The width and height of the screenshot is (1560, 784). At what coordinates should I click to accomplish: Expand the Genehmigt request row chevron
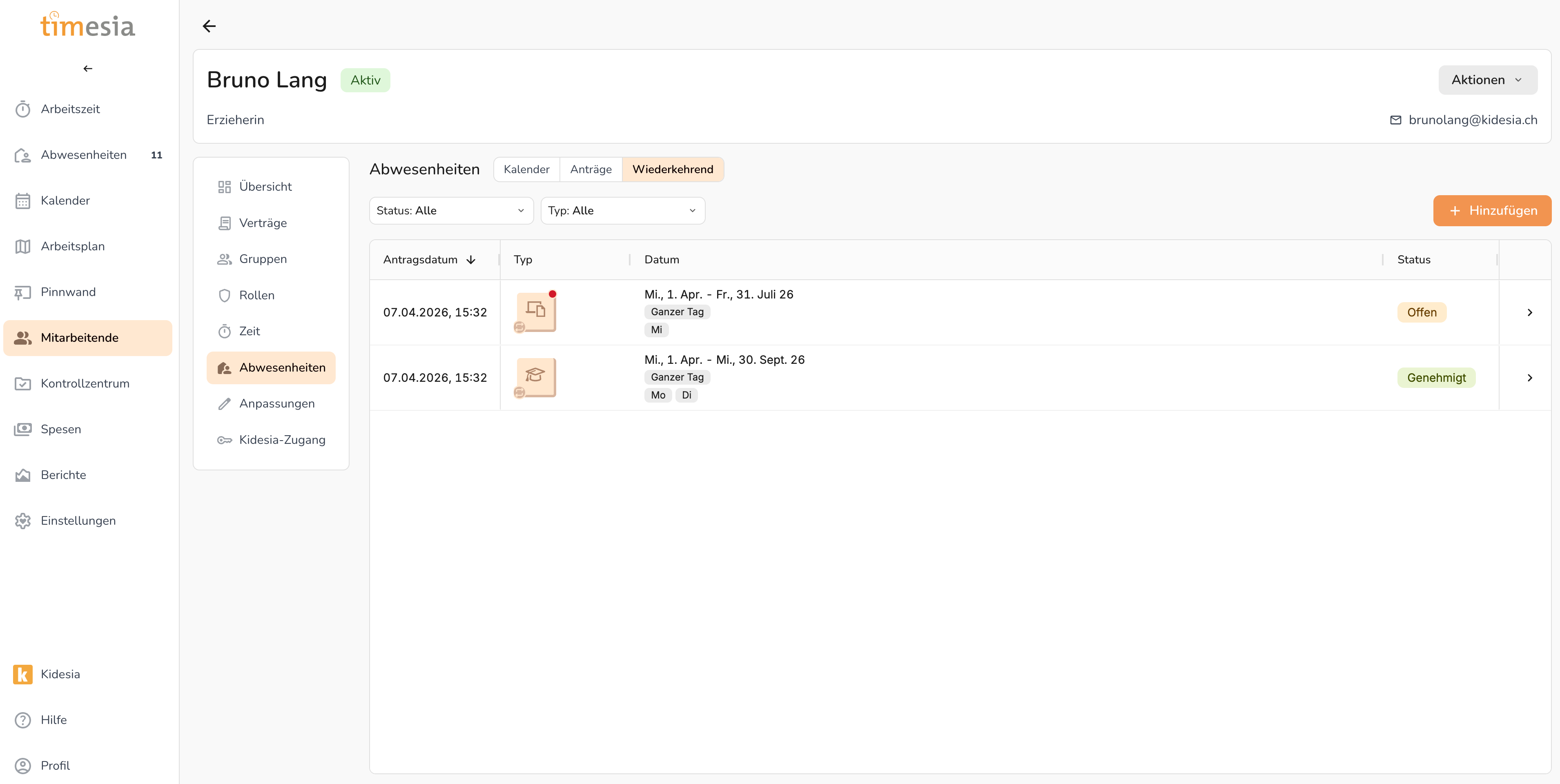point(1530,378)
